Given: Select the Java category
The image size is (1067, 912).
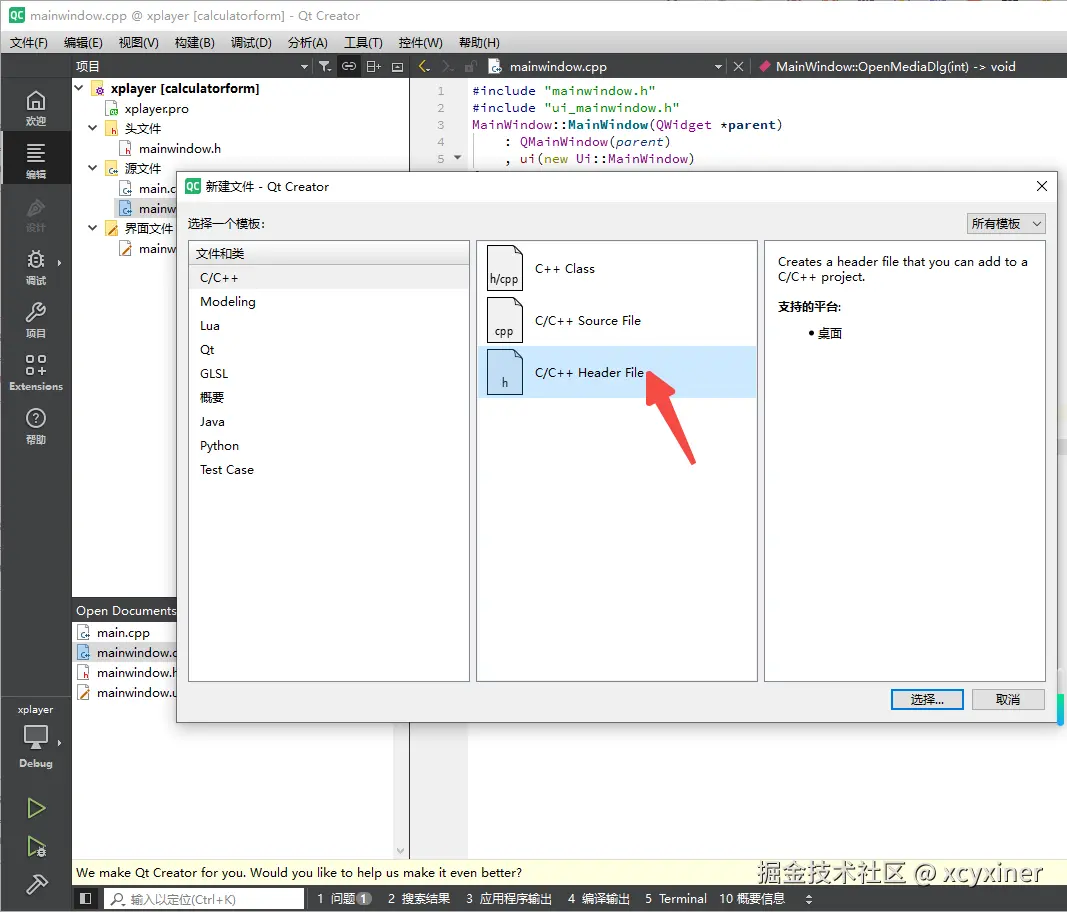Looking at the screenshot, I should [x=329, y=421].
